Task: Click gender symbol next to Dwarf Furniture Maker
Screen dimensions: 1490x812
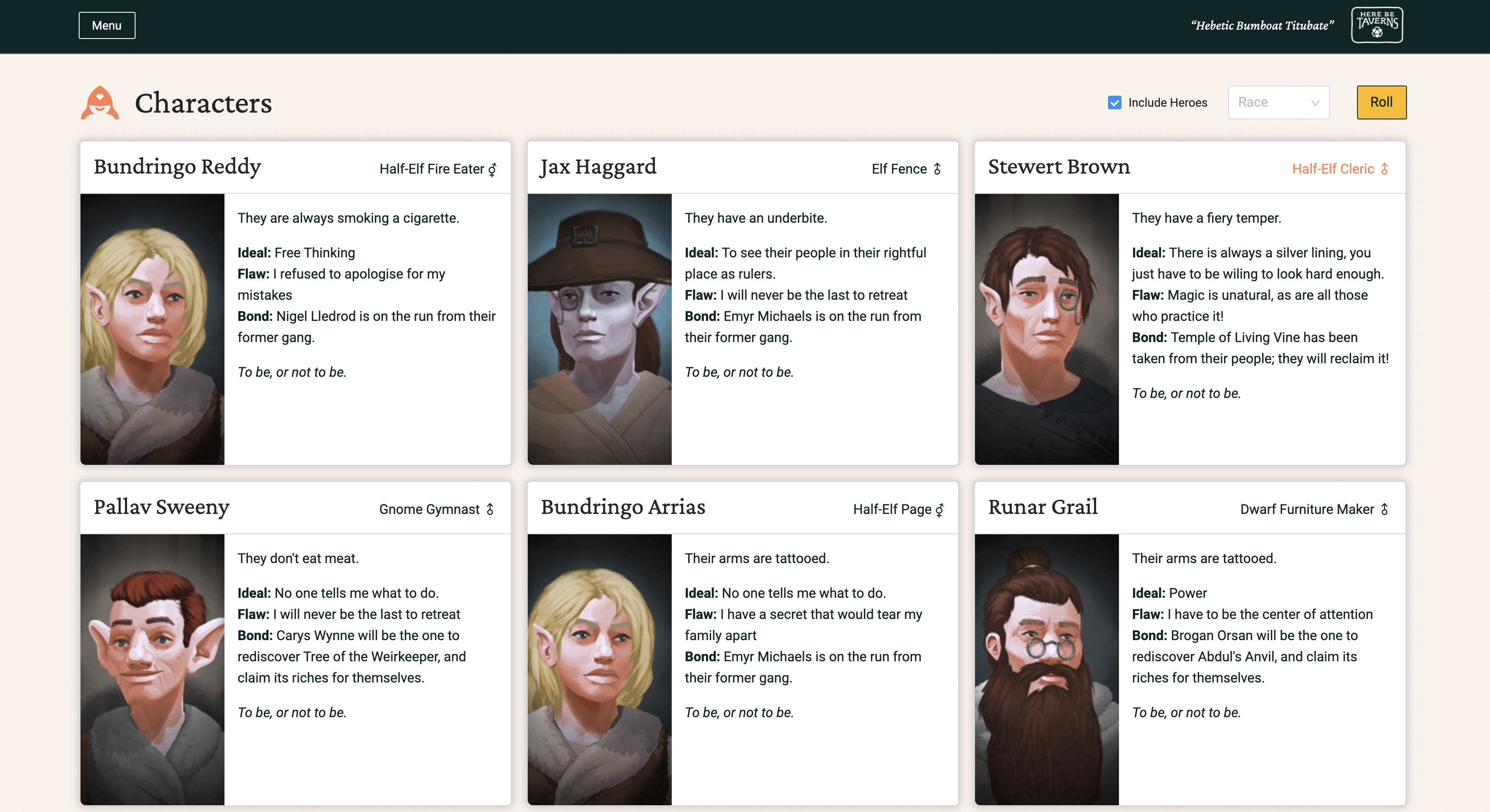Action: pyautogui.click(x=1384, y=509)
